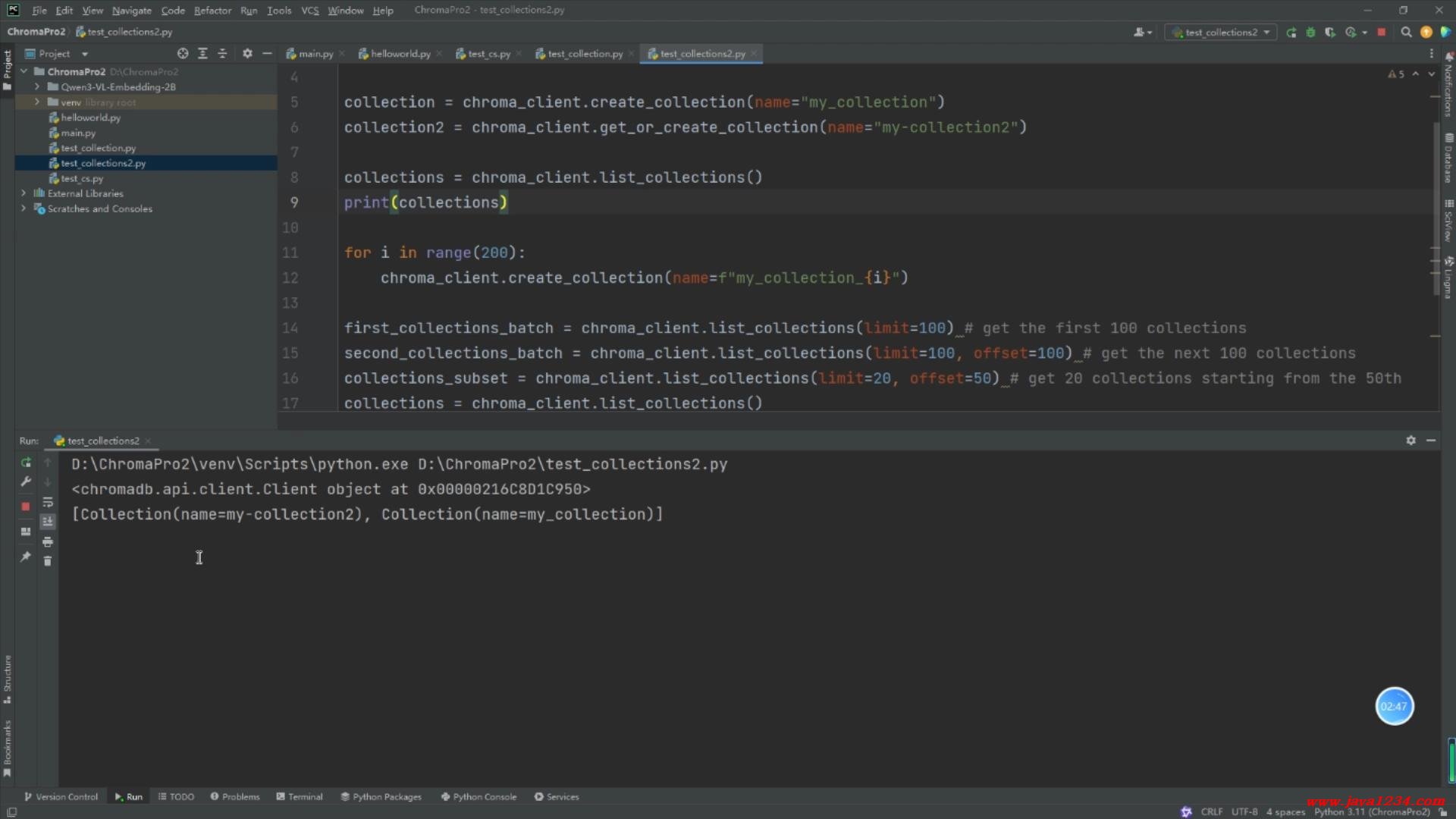
Task: Select opened file locate target icon
Action: click(x=183, y=54)
